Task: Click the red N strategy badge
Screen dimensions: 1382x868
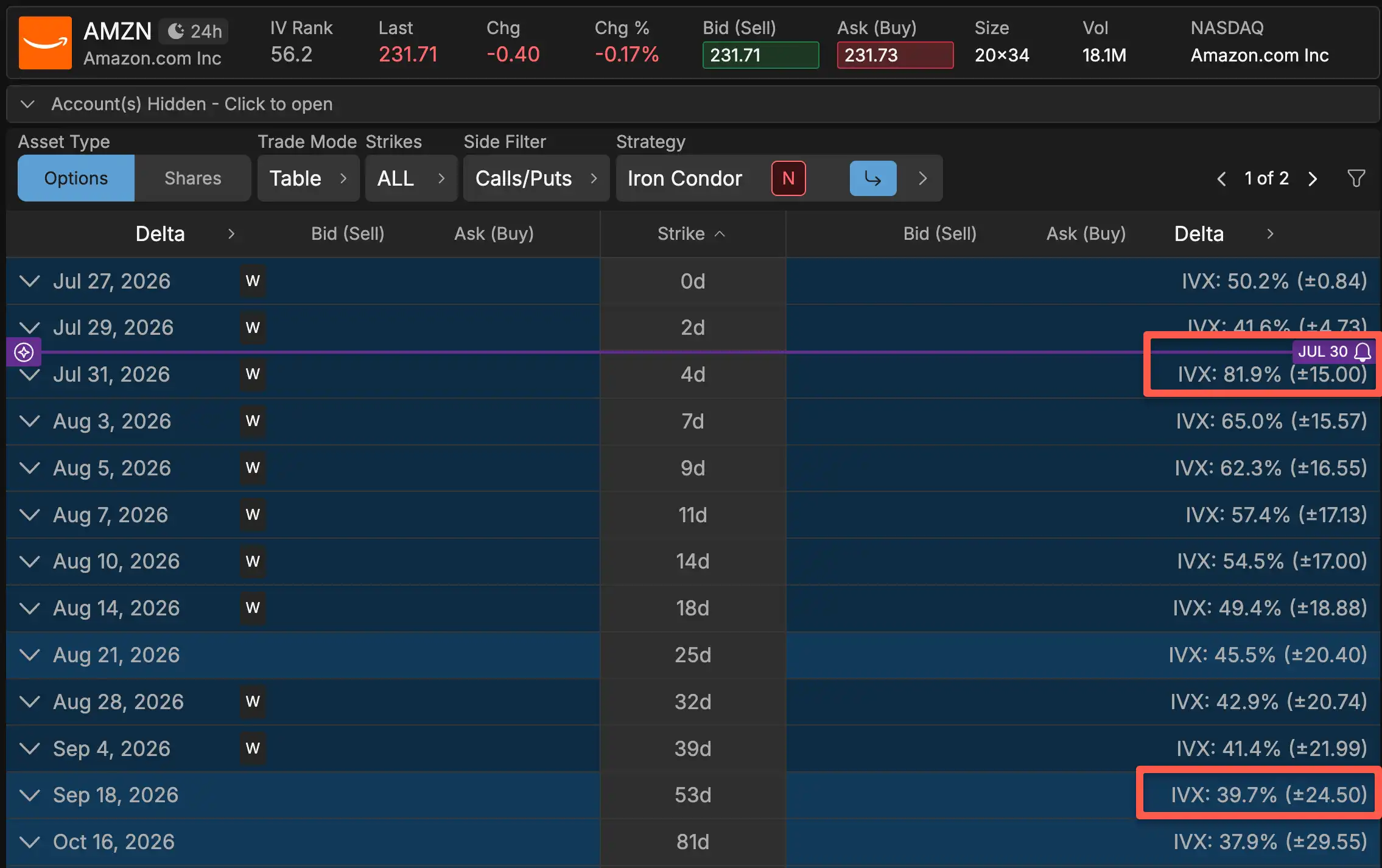Action: 788,178
